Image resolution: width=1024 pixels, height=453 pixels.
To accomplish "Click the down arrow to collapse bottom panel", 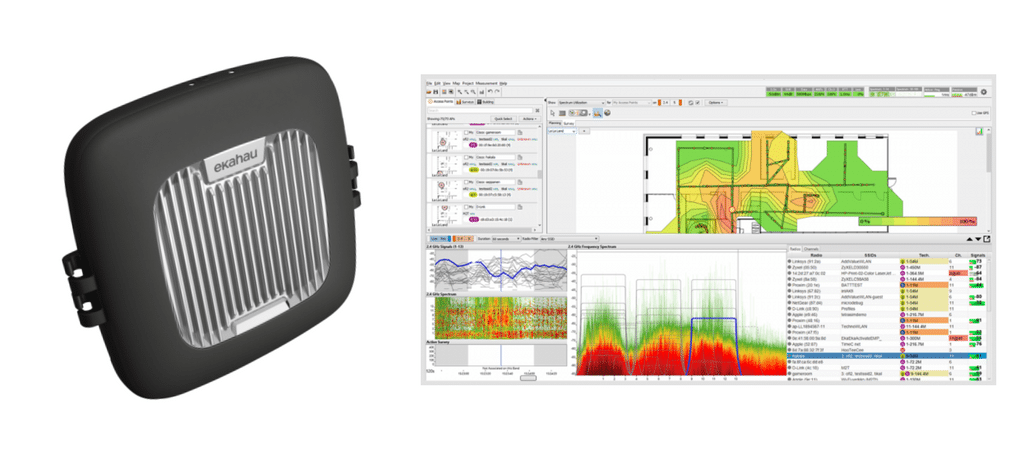I will tap(978, 240).
